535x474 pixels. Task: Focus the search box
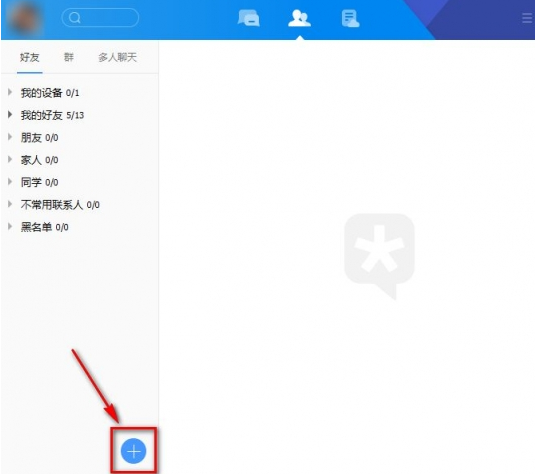coord(100,17)
